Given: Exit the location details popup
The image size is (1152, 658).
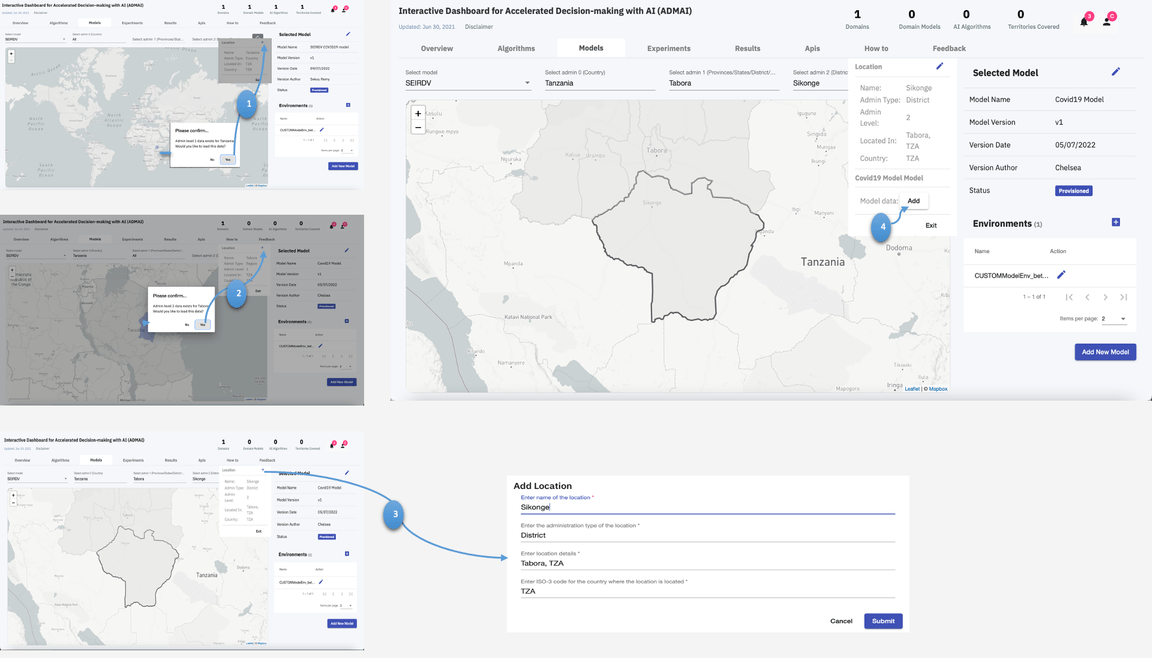Looking at the screenshot, I should tap(931, 224).
